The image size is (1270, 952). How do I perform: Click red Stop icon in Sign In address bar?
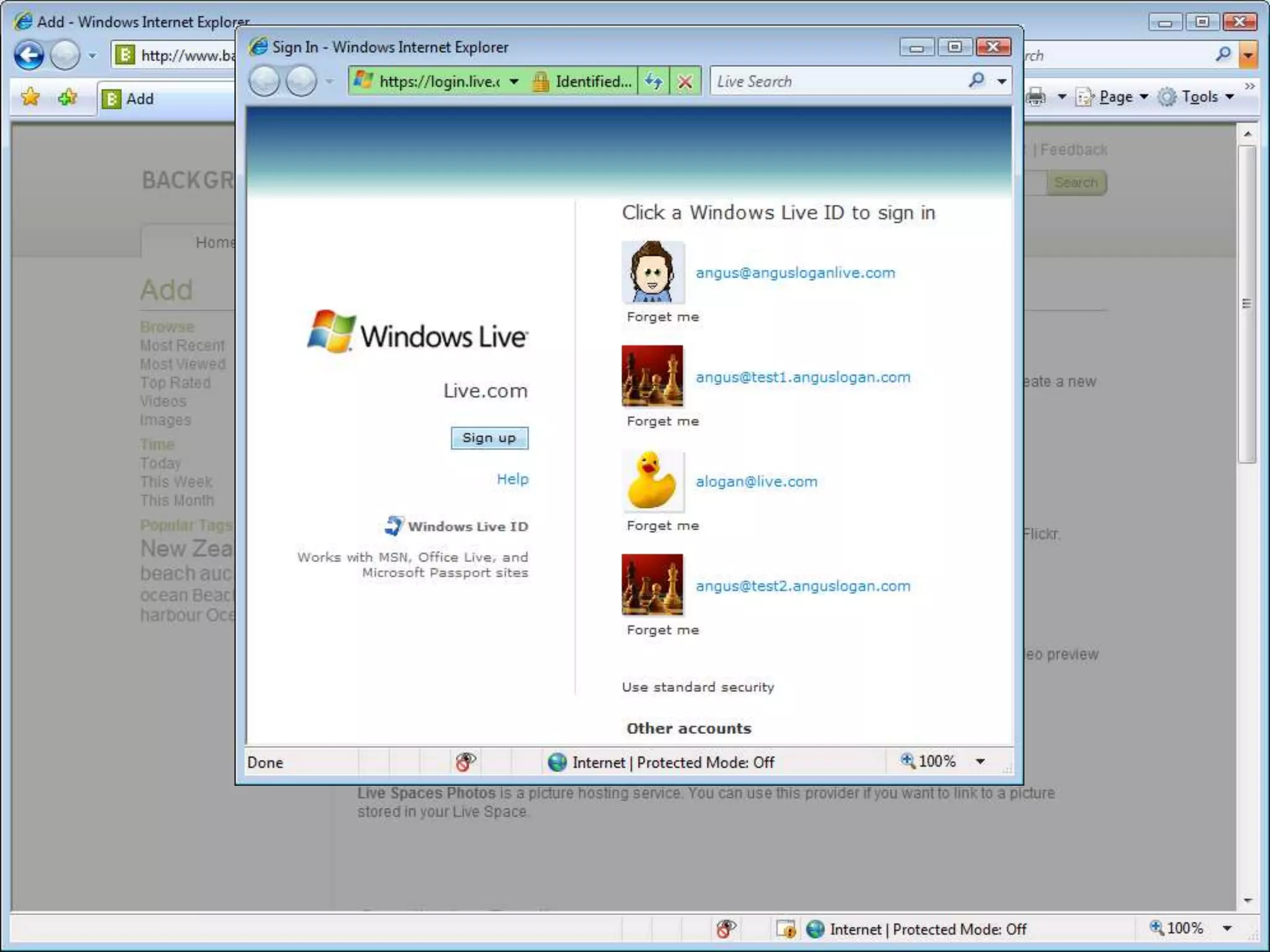(x=685, y=81)
